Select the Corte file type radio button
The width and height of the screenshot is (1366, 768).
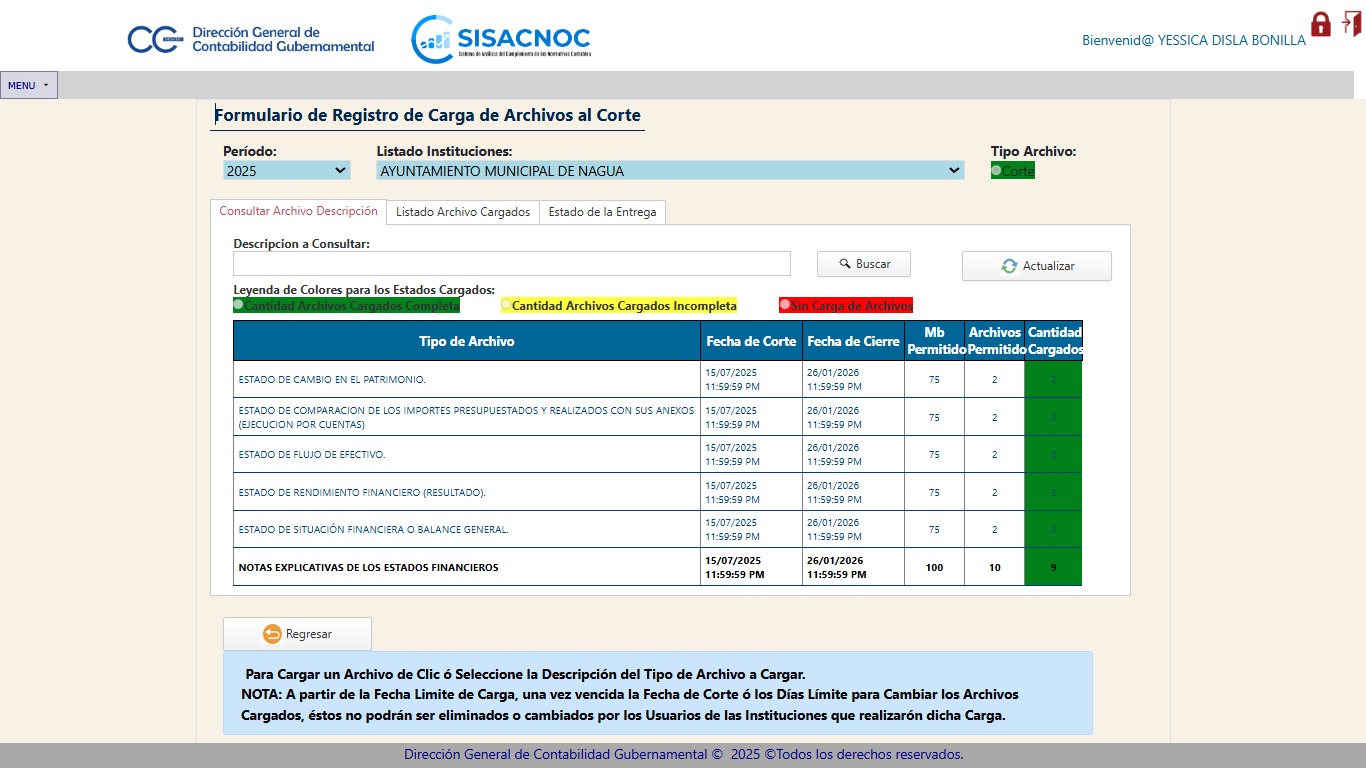coord(996,171)
